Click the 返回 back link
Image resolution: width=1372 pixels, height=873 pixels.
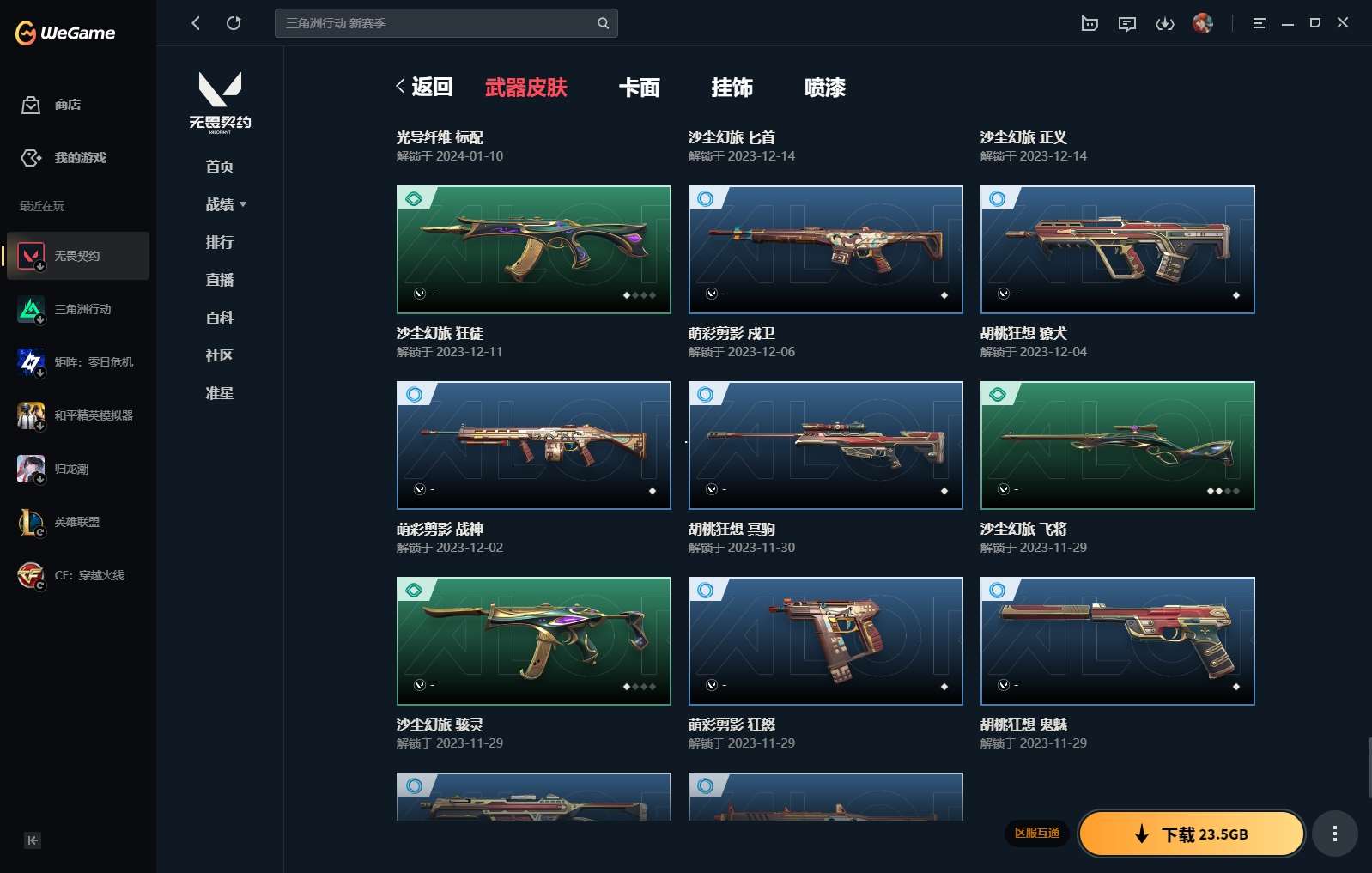424,87
